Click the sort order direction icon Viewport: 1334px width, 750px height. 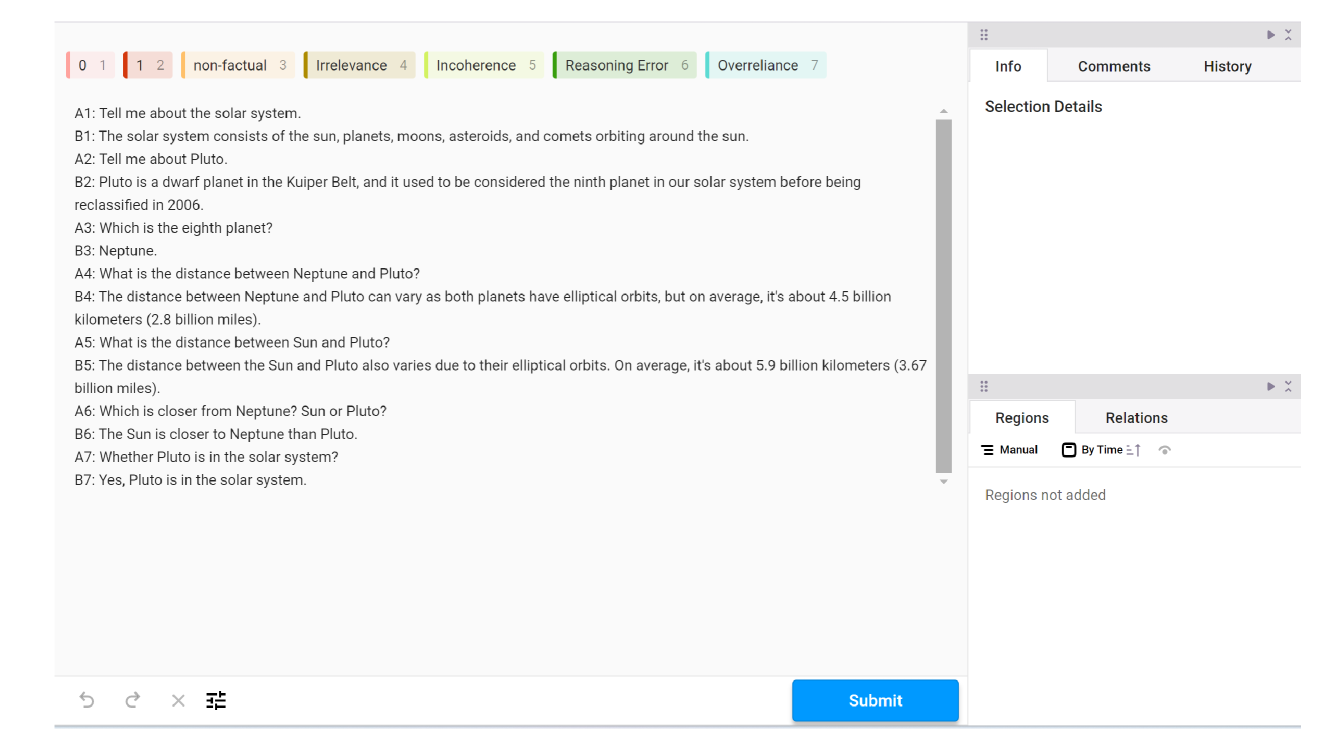[x=1133, y=450]
